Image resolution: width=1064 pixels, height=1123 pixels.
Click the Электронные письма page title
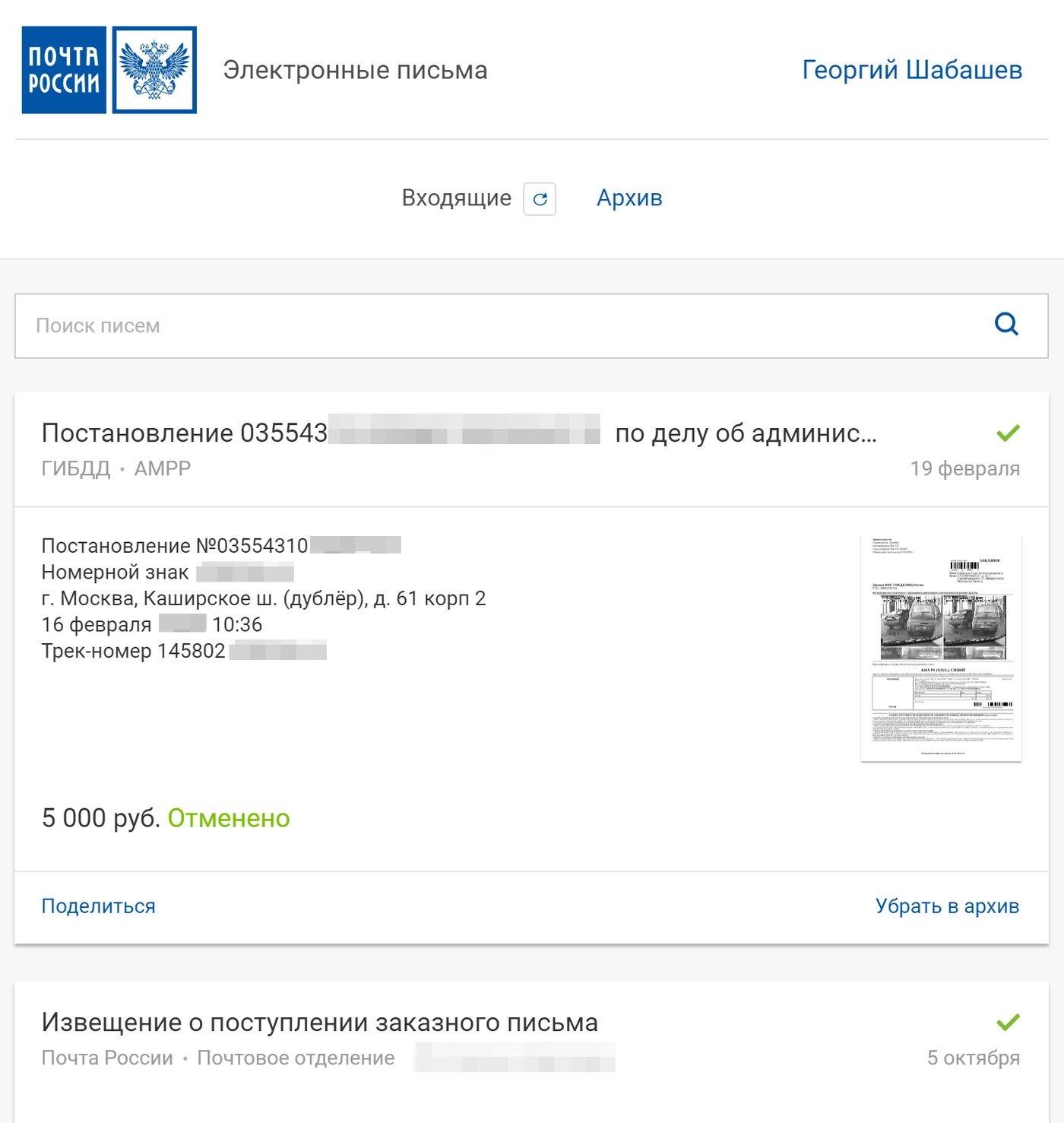coord(356,70)
